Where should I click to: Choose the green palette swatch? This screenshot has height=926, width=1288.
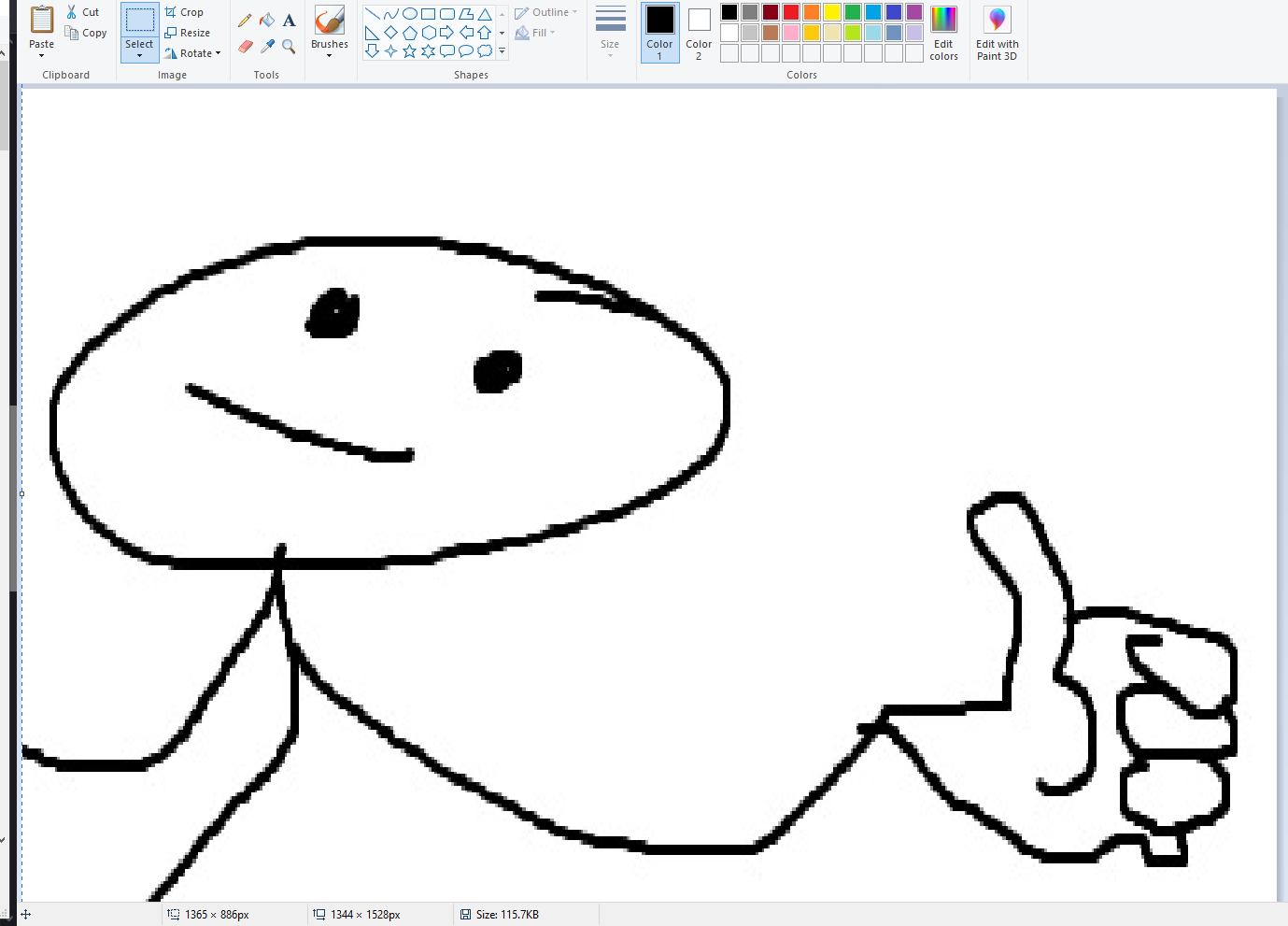click(x=853, y=12)
